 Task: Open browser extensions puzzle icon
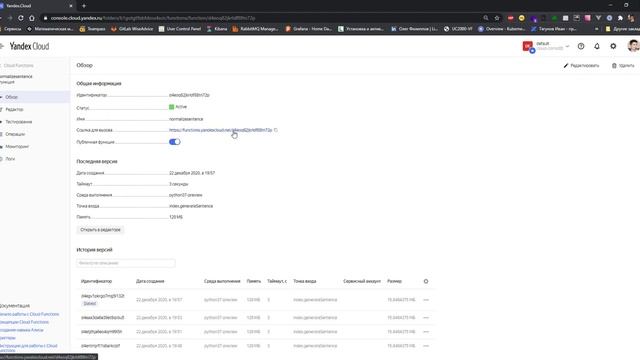point(620,18)
